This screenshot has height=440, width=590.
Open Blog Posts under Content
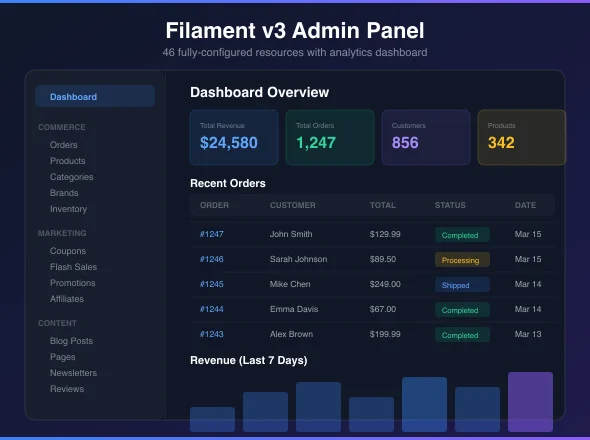(71, 341)
